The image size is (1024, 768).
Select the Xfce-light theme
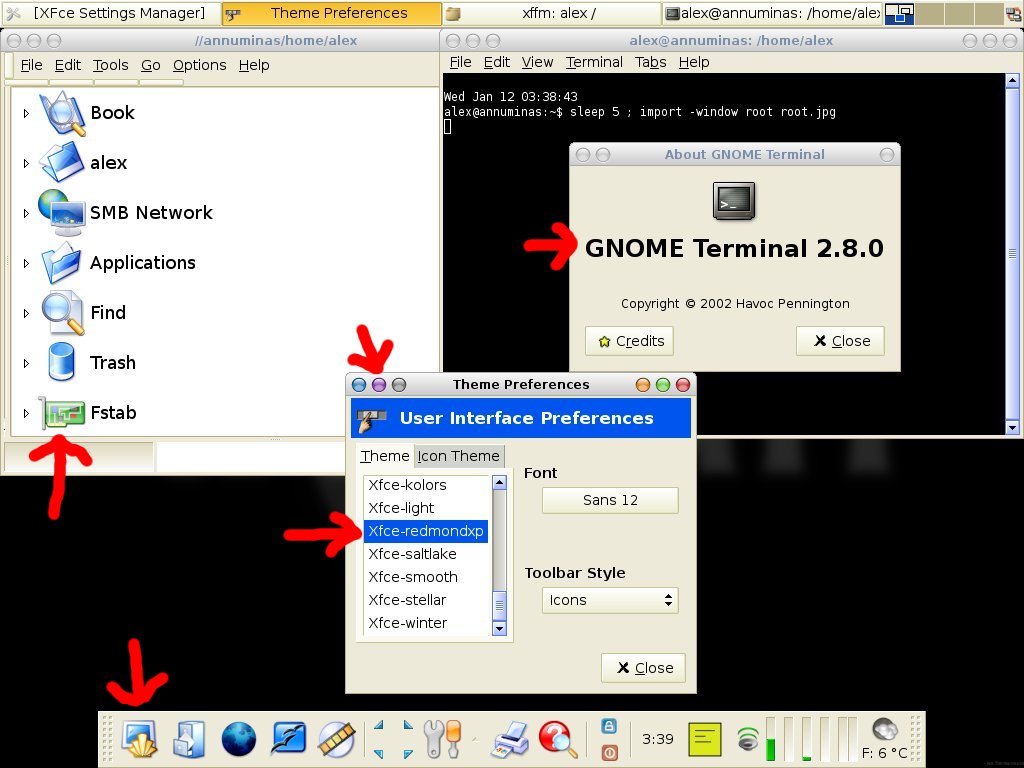[x=426, y=508]
